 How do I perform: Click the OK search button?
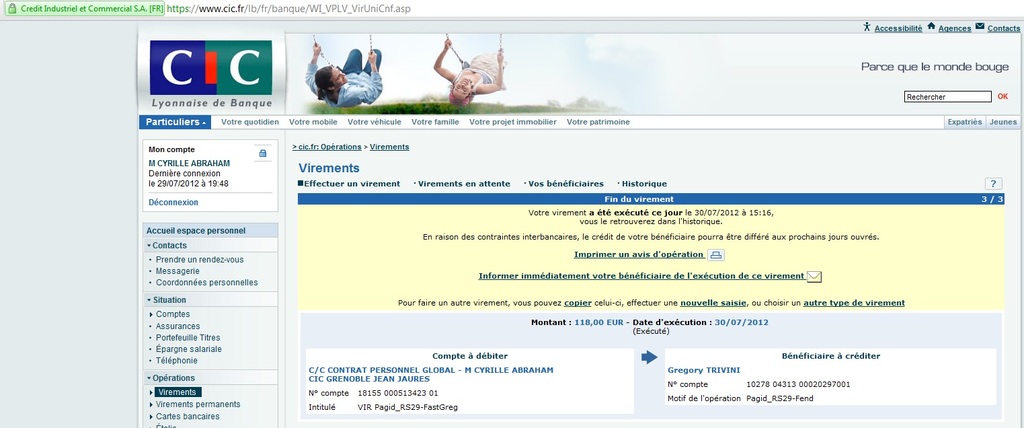tap(1002, 97)
